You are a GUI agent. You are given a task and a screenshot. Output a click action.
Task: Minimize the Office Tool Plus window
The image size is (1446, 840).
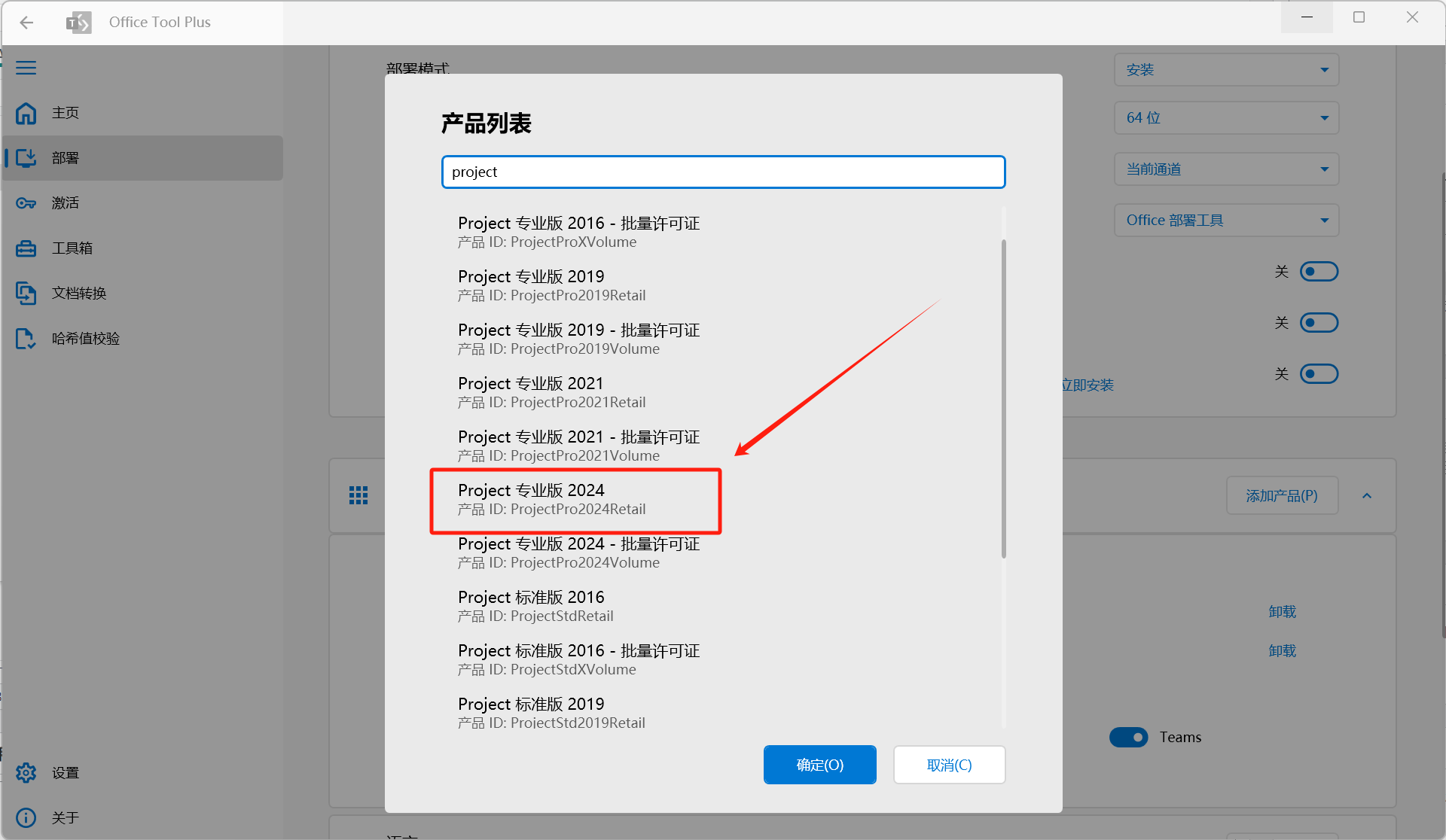(1307, 17)
